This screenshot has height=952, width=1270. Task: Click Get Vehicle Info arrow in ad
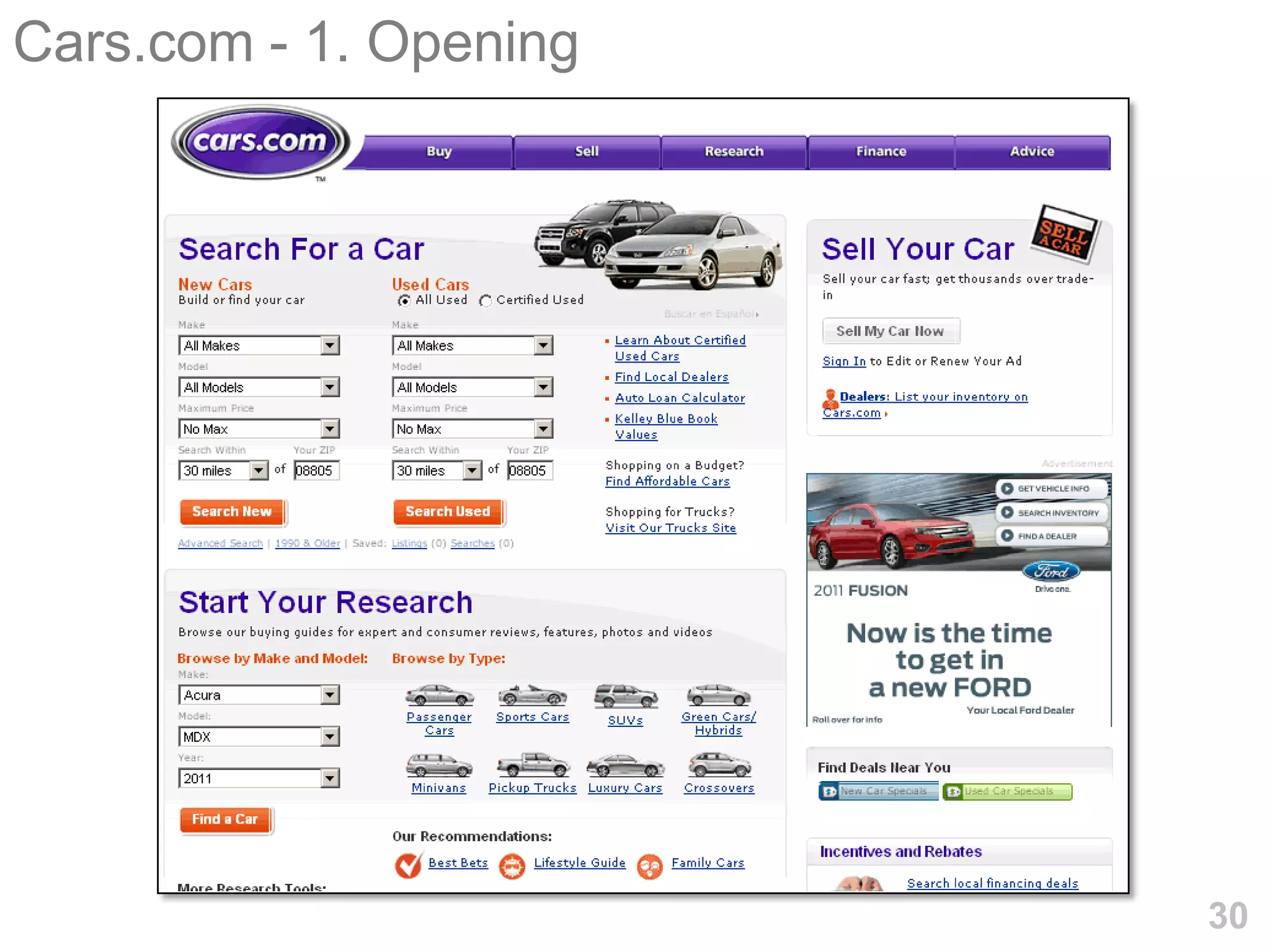click(1007, 488)
